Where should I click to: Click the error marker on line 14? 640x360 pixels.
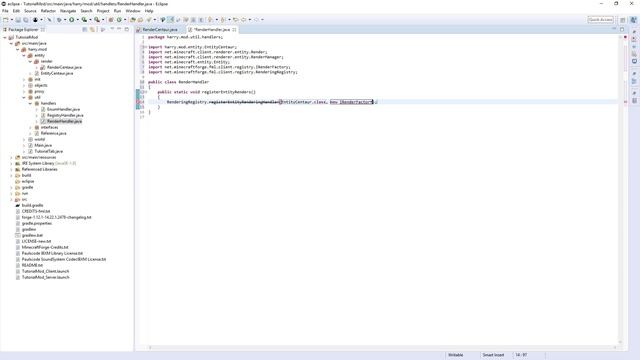pyautogui.click(x=138, y=102)
